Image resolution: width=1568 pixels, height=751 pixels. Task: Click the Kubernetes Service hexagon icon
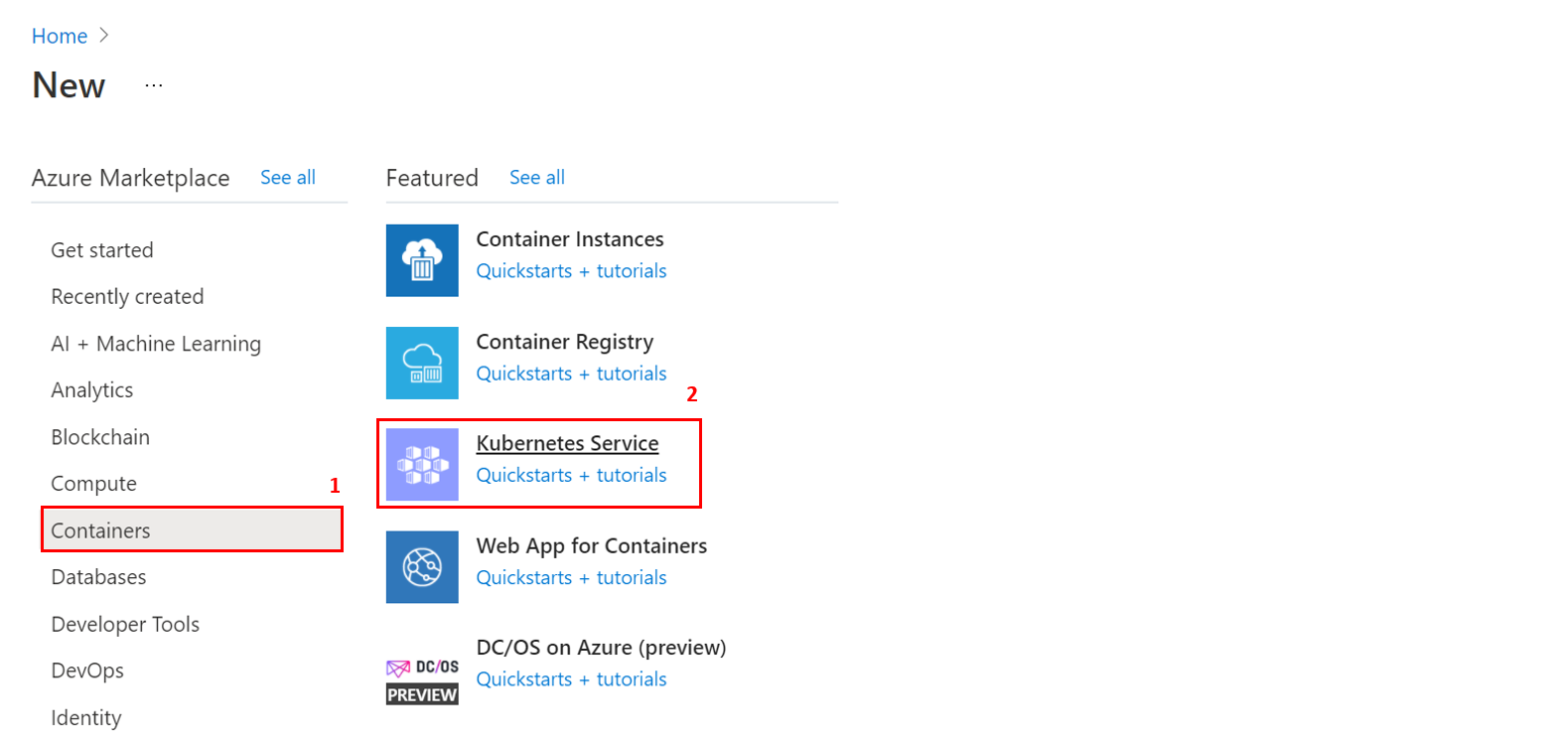point(422,463)
